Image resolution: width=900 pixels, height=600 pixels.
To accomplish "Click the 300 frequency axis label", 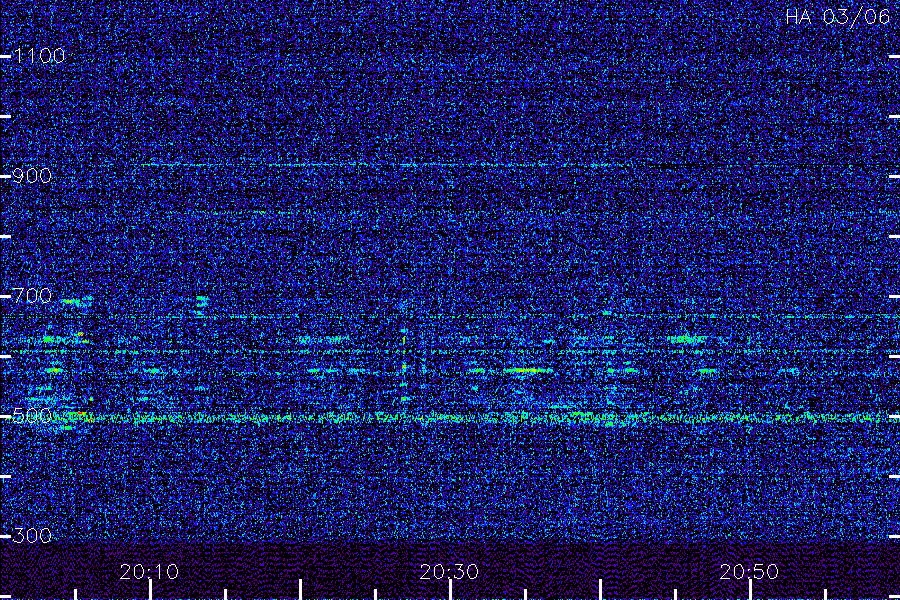I will tap(32, 536).
